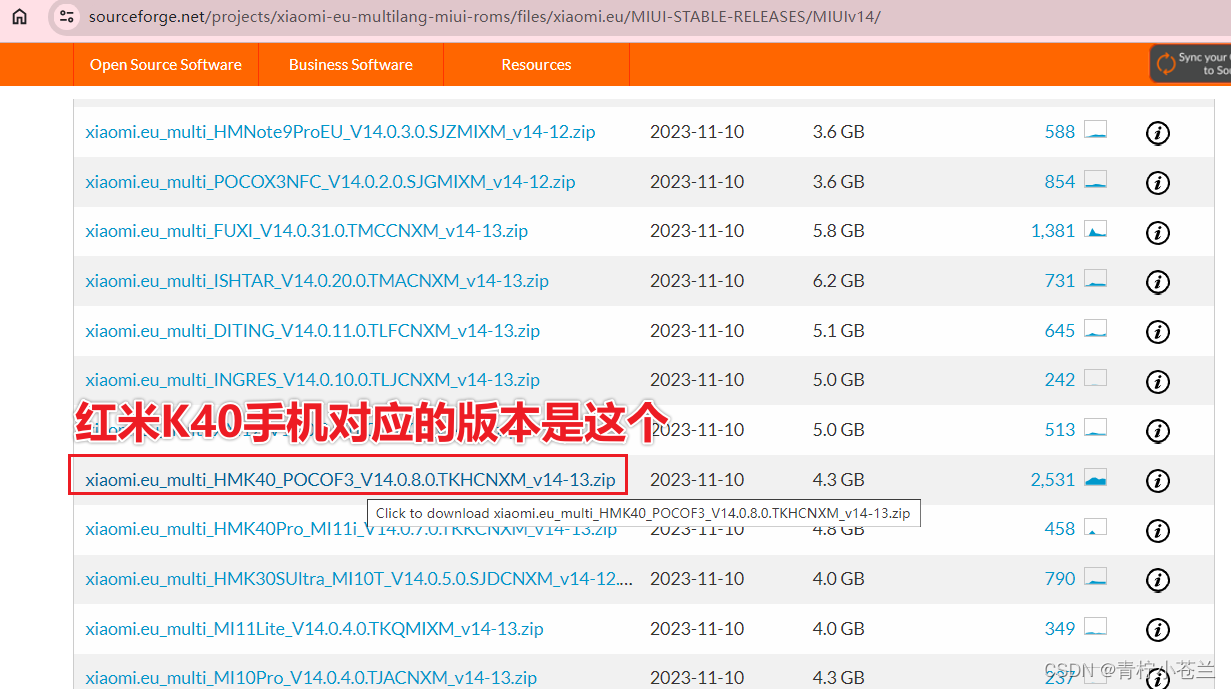Click the 242 downloads count
1231x689 pixels.
pyautogui.click(x=1059, y=380)
